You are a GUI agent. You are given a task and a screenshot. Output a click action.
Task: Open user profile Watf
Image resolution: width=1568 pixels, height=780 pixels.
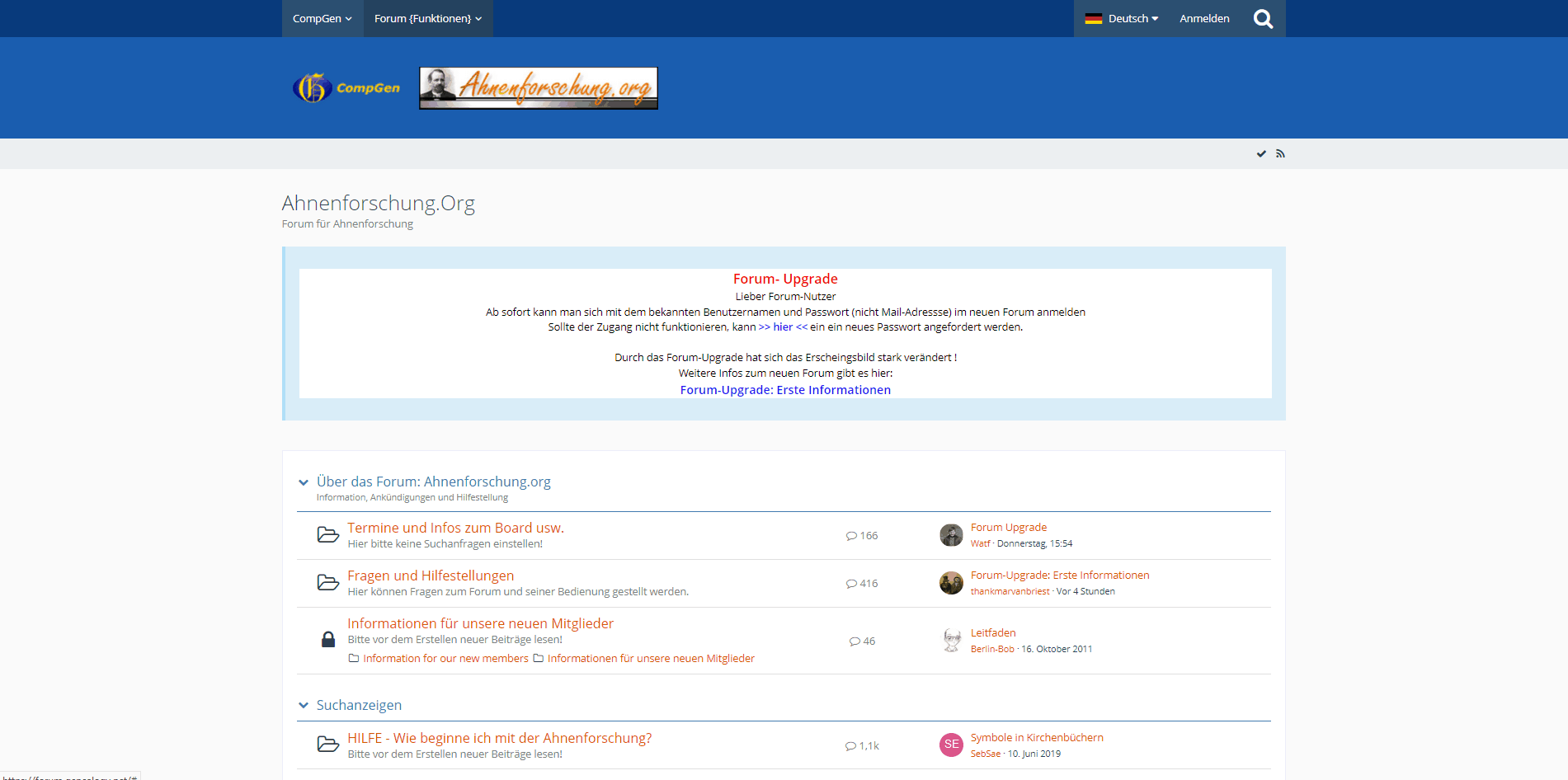(x=980, y=543)
